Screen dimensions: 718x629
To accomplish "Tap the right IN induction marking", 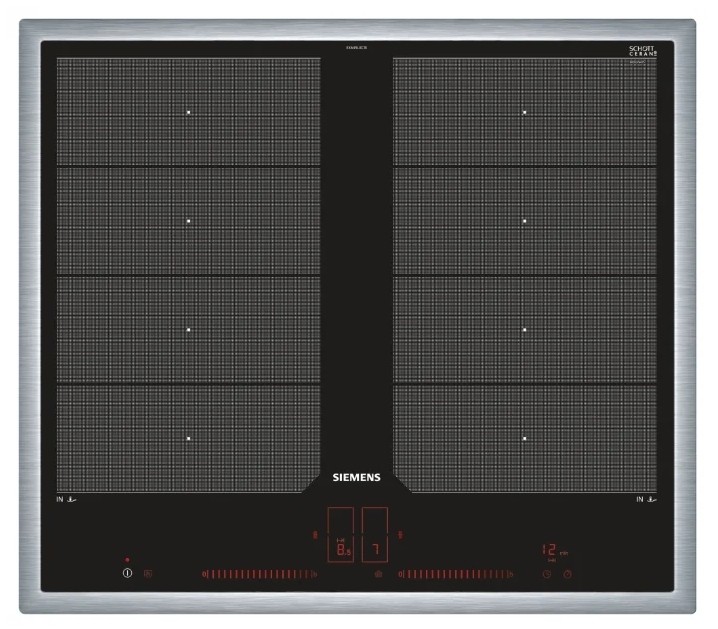I will (x=647, y=499).
